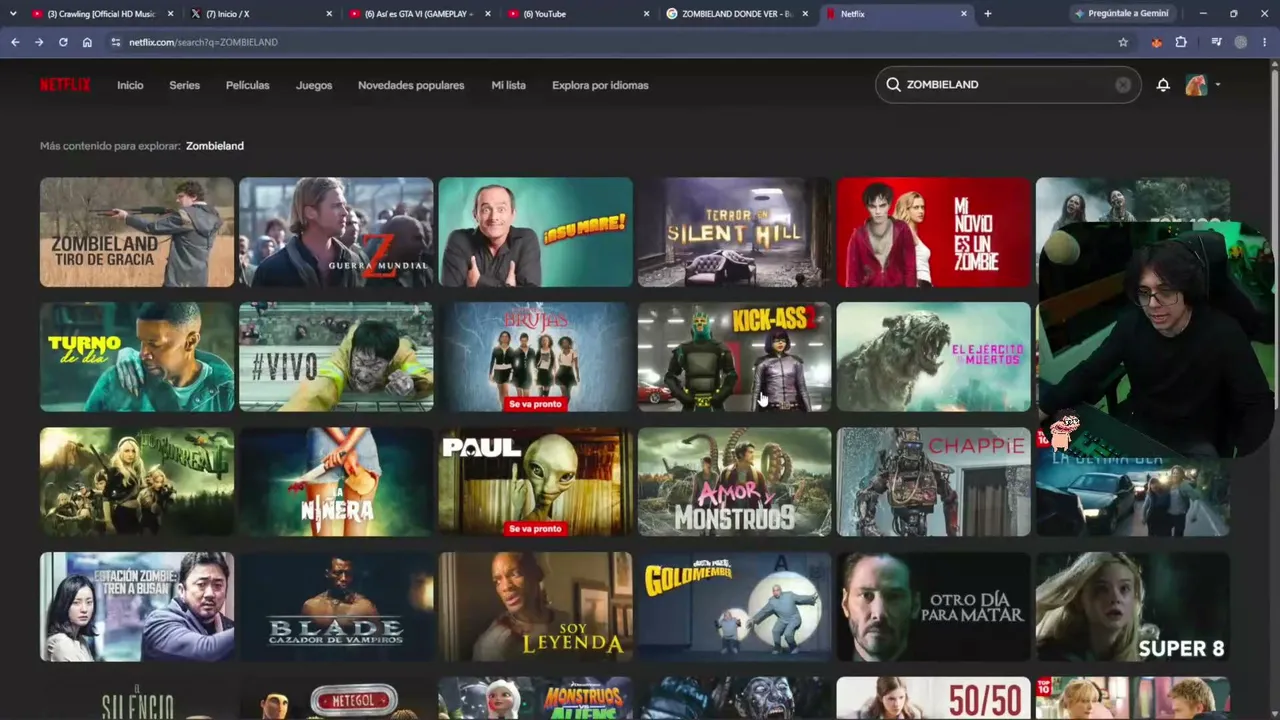Close the GTA VI gameplay tab
1280x720 pixels.
[488, 14]
